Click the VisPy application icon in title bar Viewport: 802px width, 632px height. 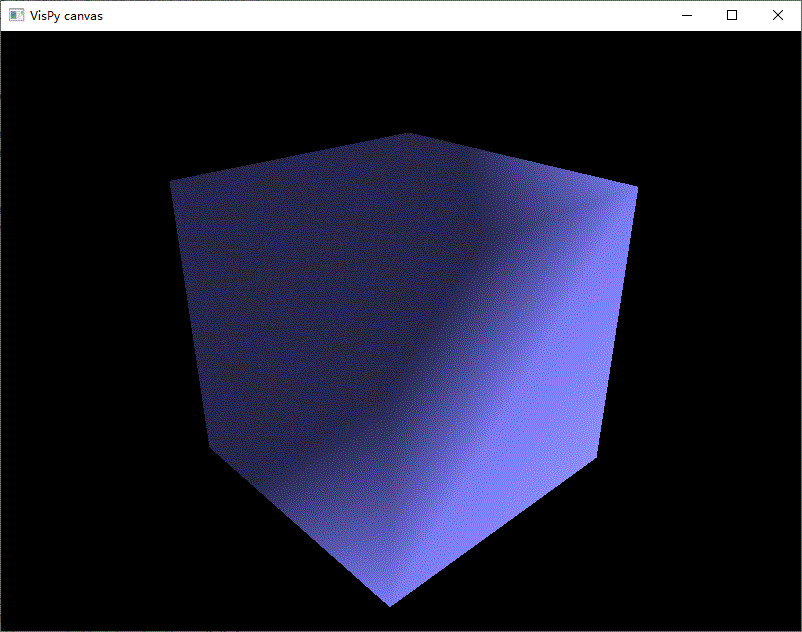pos(16,15)
